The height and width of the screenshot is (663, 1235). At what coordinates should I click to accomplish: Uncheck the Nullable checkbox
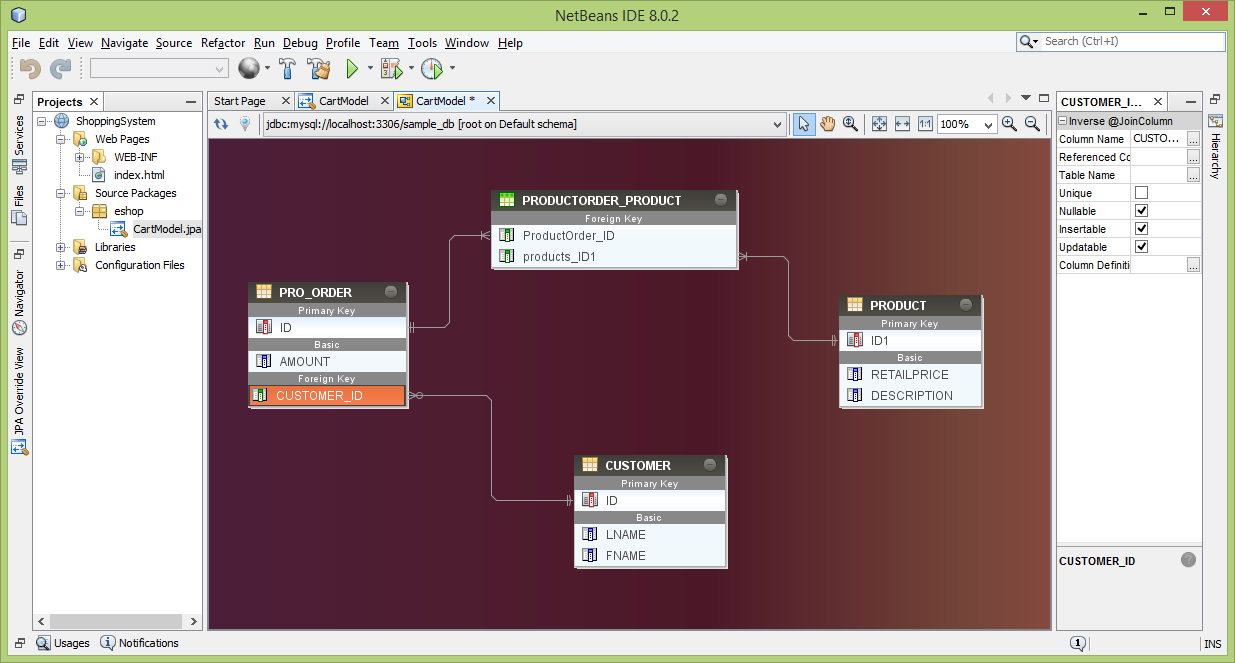pyautogui.click(x=1141, y=211)
